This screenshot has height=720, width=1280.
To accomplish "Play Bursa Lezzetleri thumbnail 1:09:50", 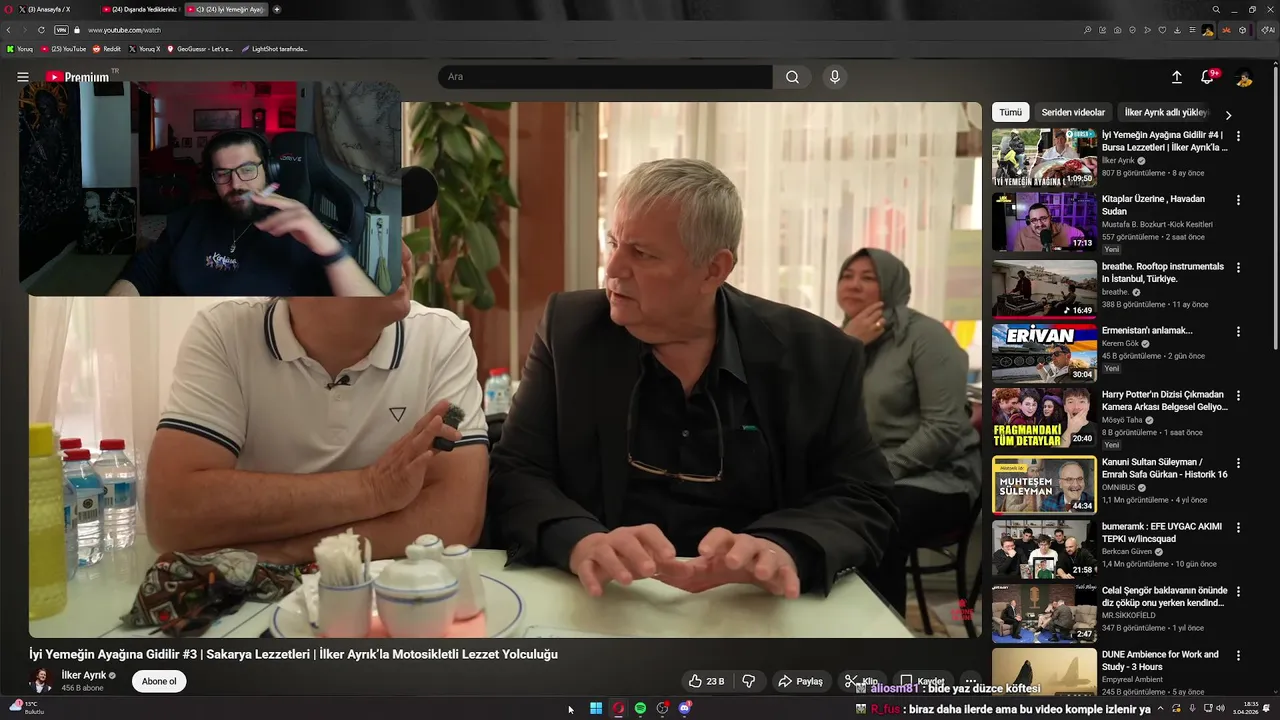I will point(1044,158).
